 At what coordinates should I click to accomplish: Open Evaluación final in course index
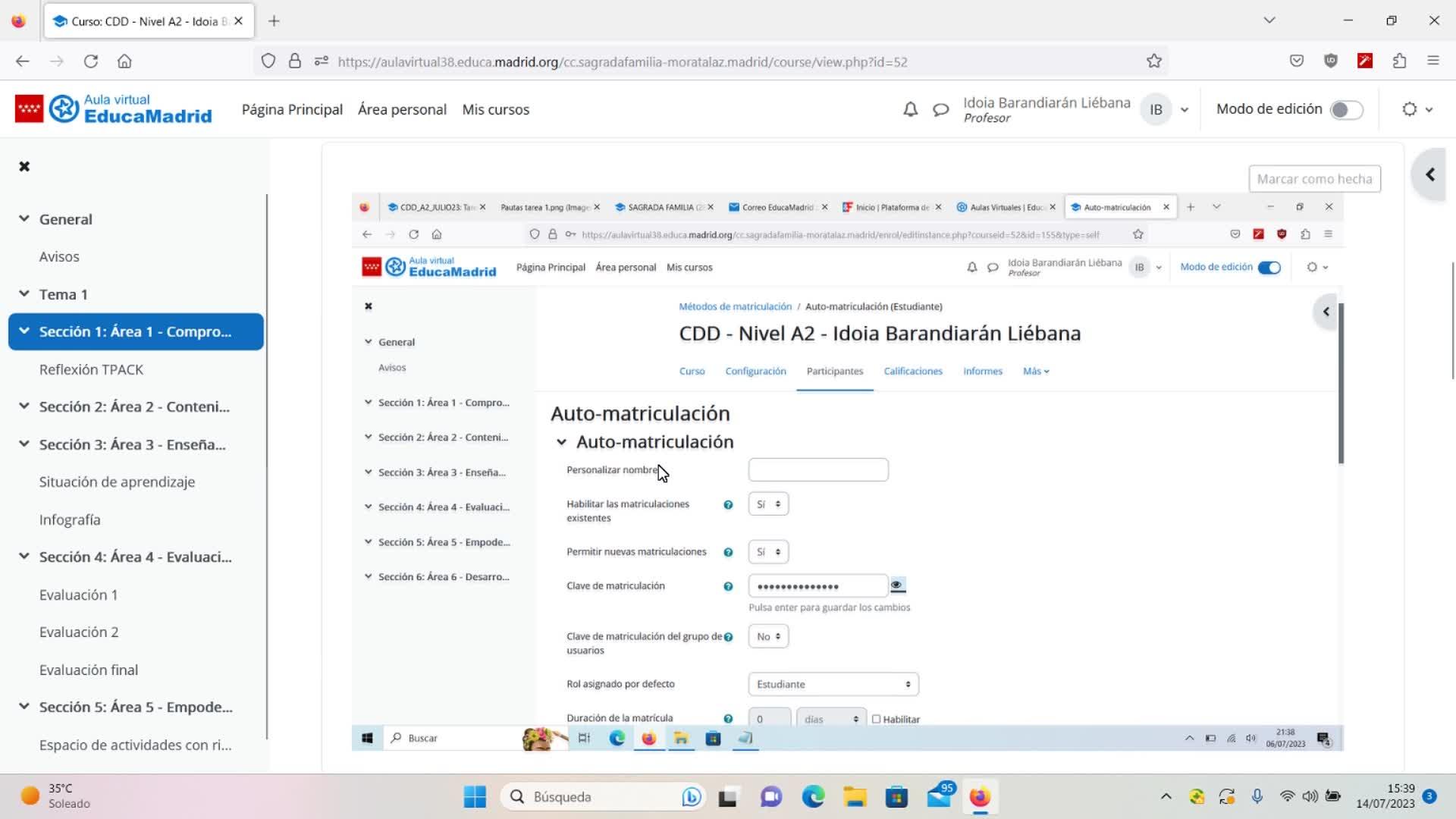(89, 670)
